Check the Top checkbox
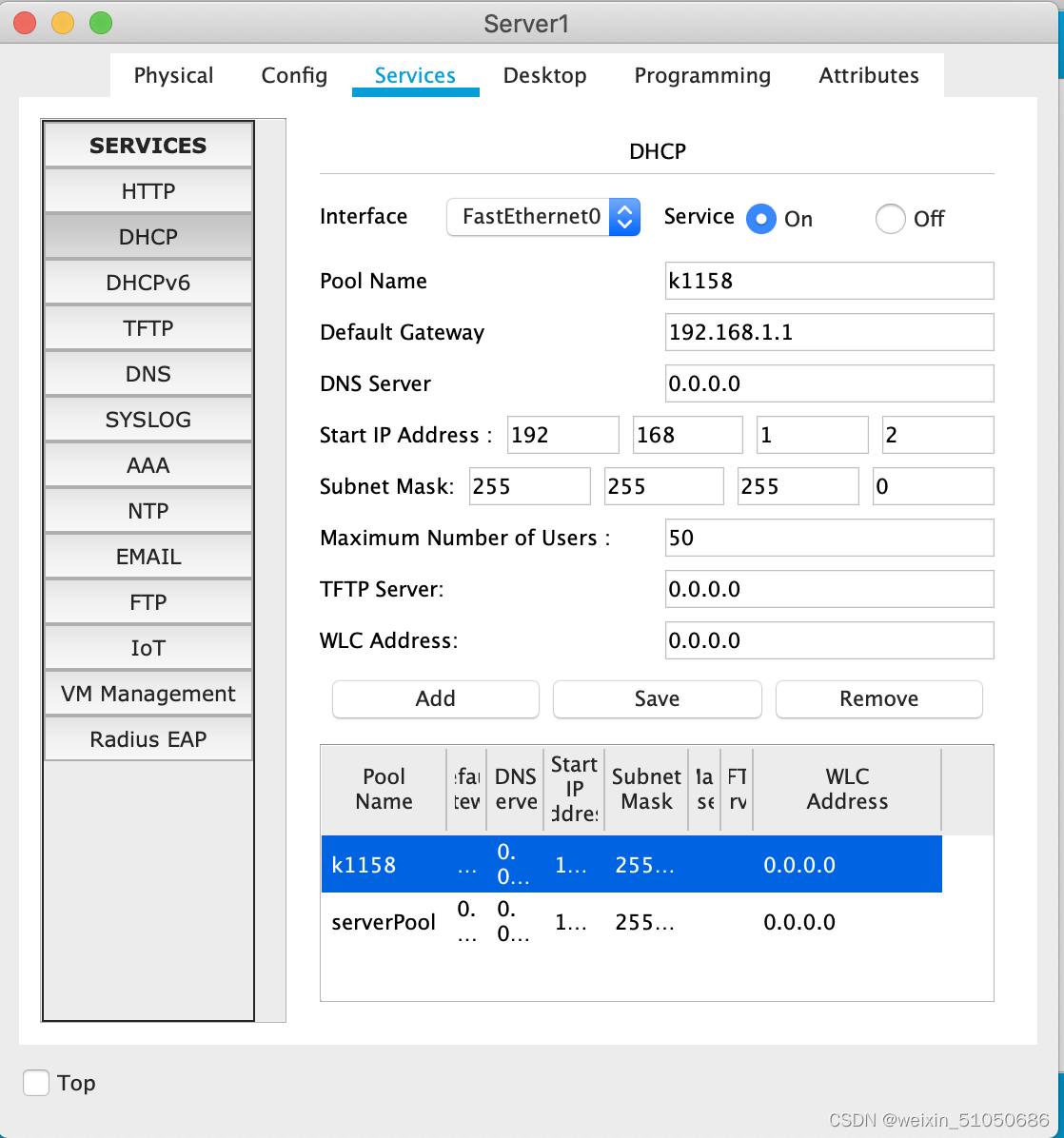1064x1138 pixels. (x=35, y=1082)
